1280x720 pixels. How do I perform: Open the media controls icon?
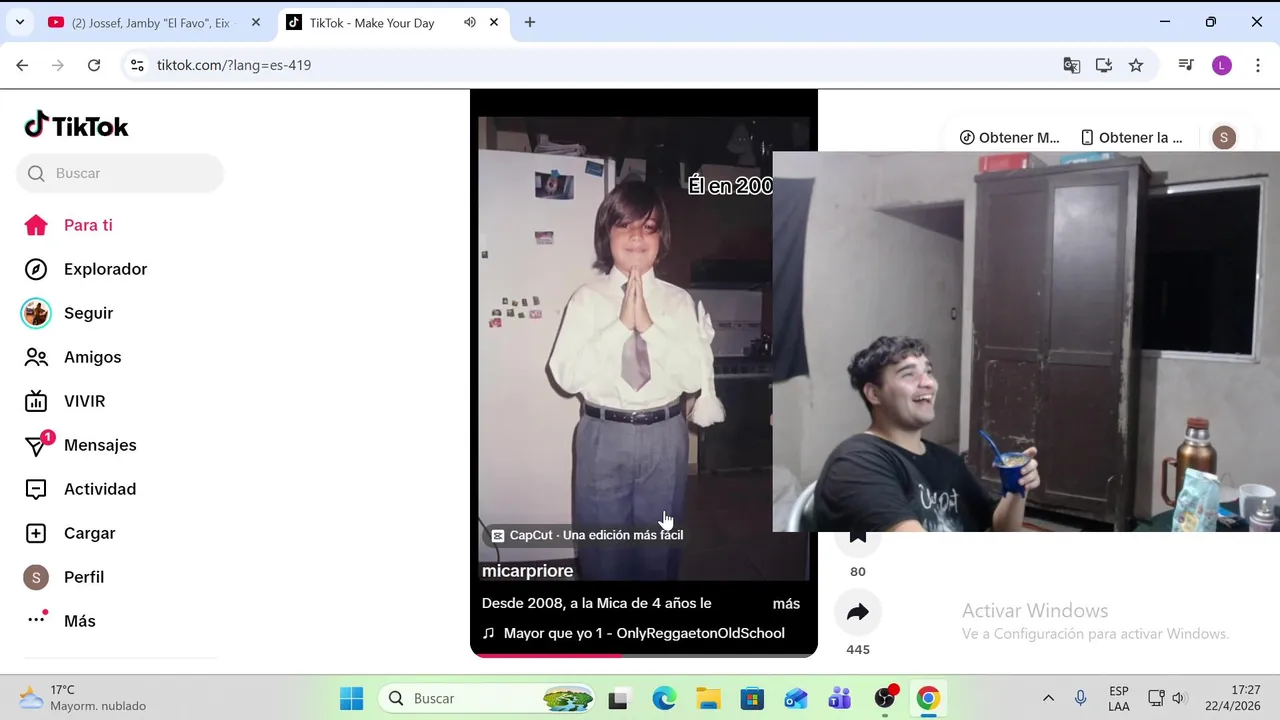[x=1186, y=65]
